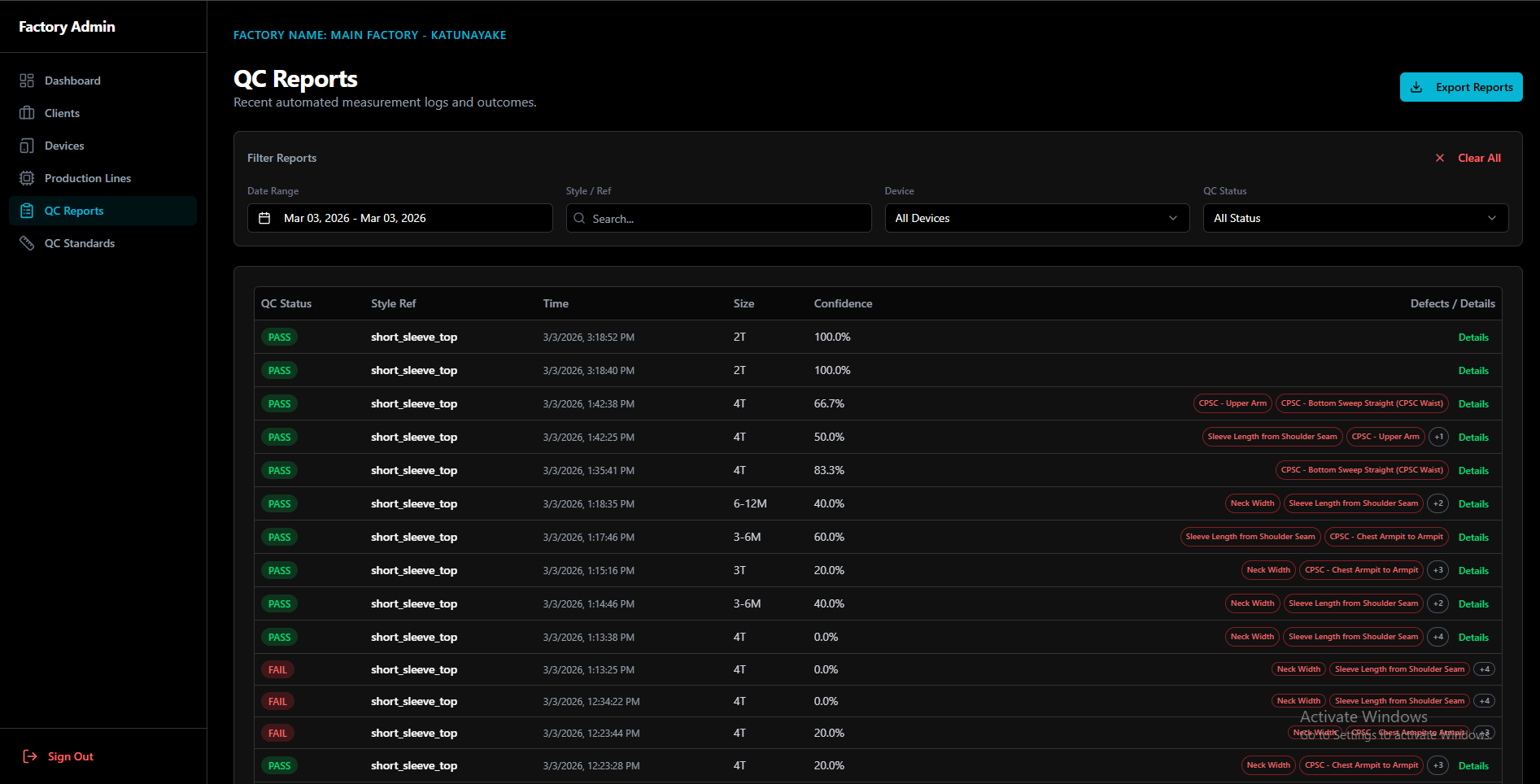Click the QC Reports clipboard icon
Viewport: 1540px width, 784px height.
27,211
